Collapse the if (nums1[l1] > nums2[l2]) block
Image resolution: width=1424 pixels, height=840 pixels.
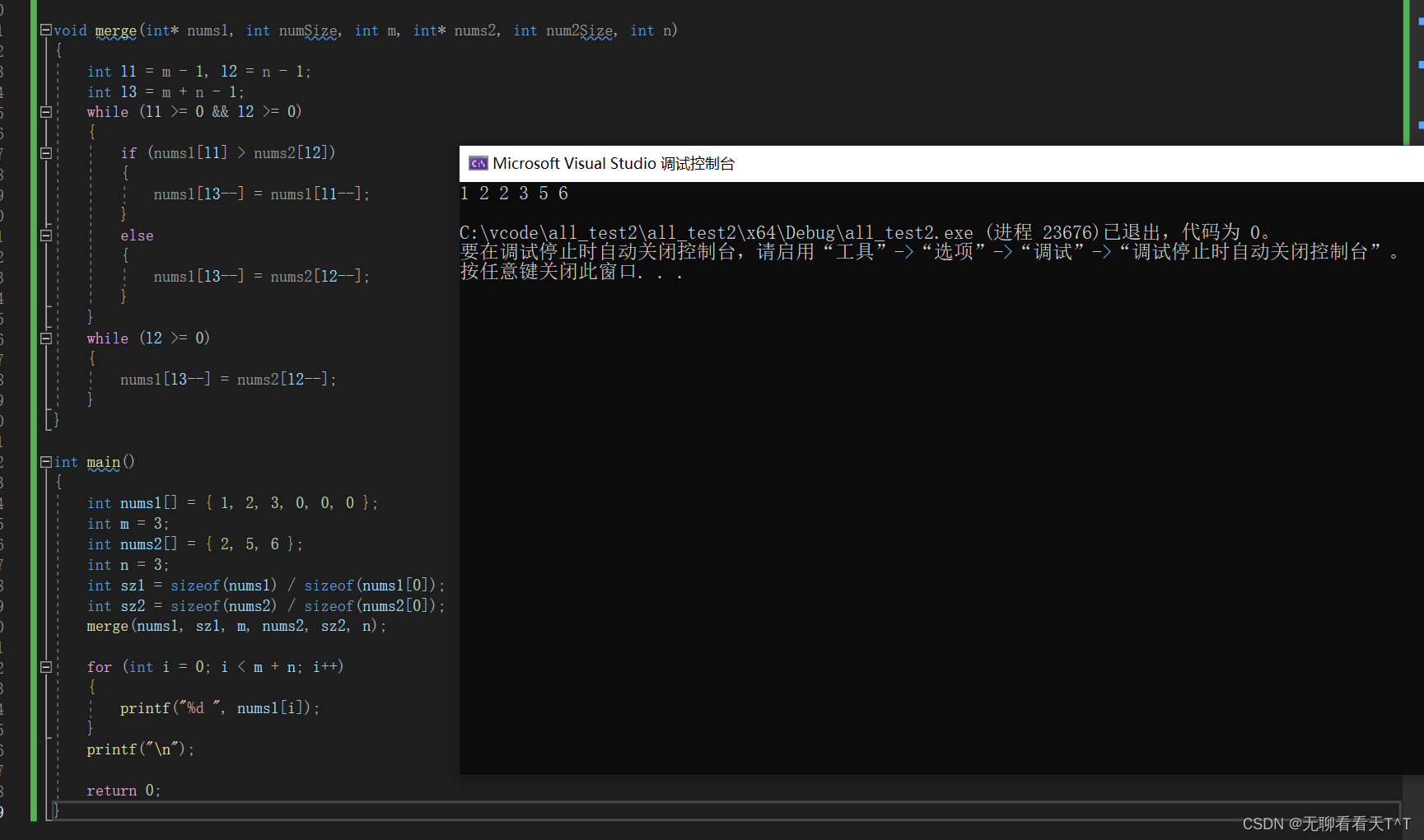pyautogui.click(x=46, y=153)
